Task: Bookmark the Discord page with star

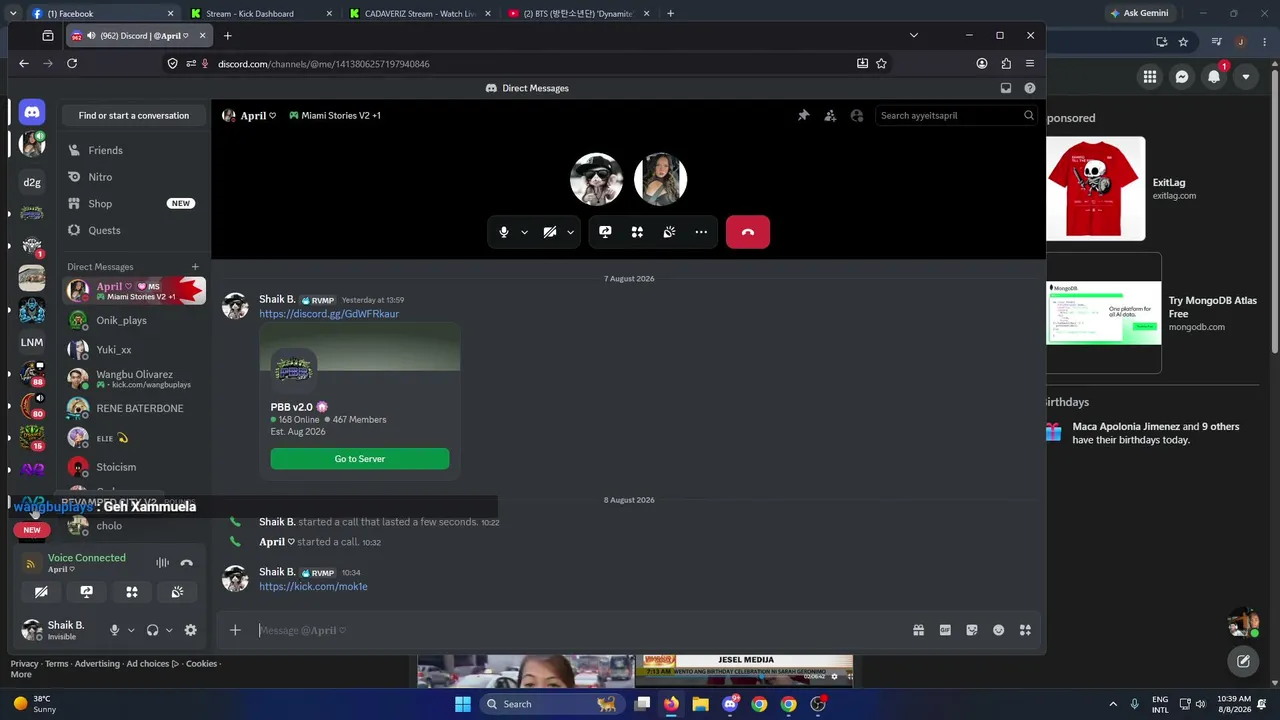Action: tap(881, 64)
